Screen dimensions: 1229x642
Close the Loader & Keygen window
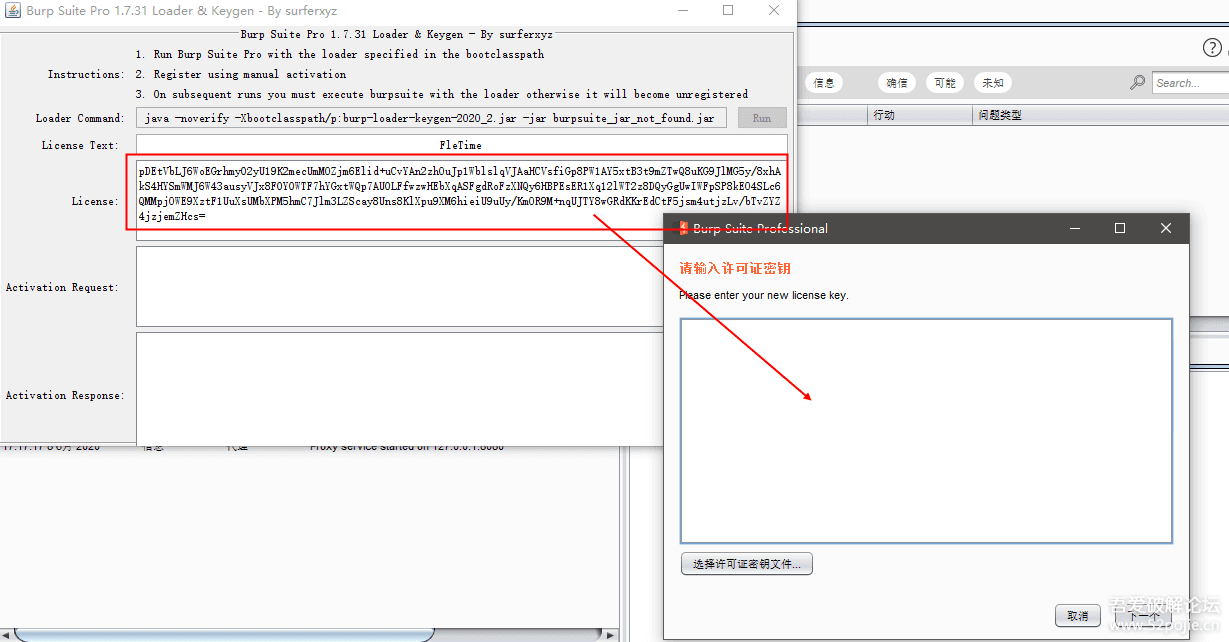click(x=775, y=11)
